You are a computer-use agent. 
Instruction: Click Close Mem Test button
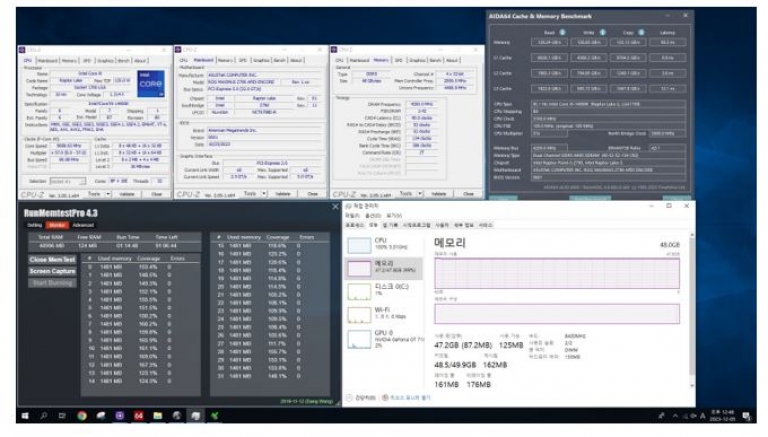pos(52,260)
